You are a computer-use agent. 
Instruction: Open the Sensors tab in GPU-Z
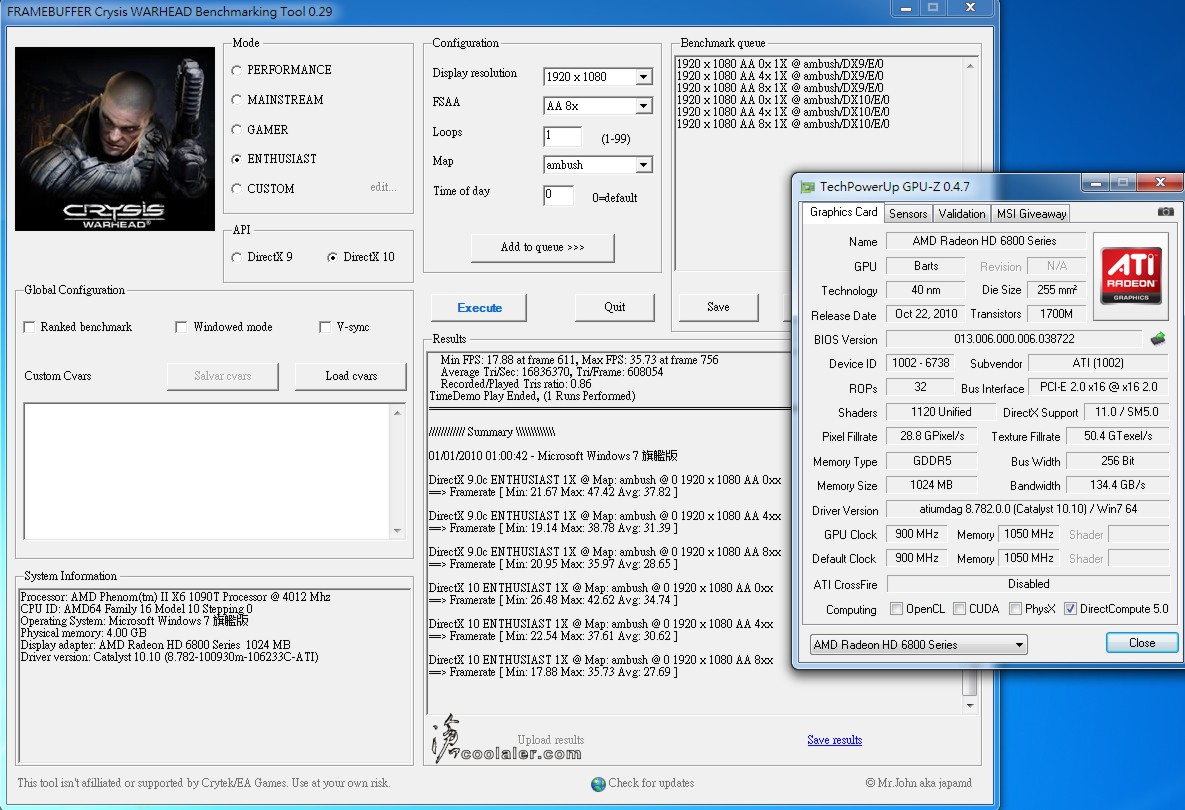(908, 214)
